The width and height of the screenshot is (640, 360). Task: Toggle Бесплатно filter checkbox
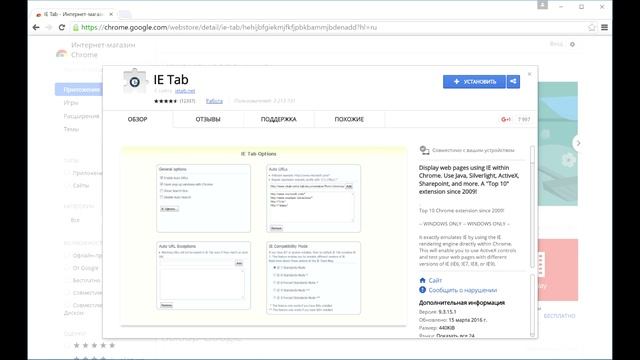67,280
